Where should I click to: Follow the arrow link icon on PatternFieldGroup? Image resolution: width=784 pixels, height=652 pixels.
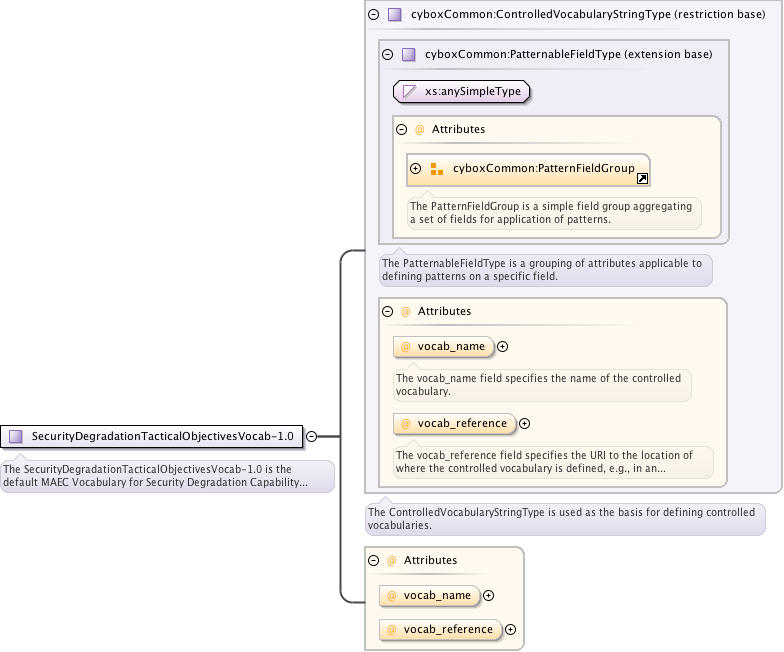(642, 179)
